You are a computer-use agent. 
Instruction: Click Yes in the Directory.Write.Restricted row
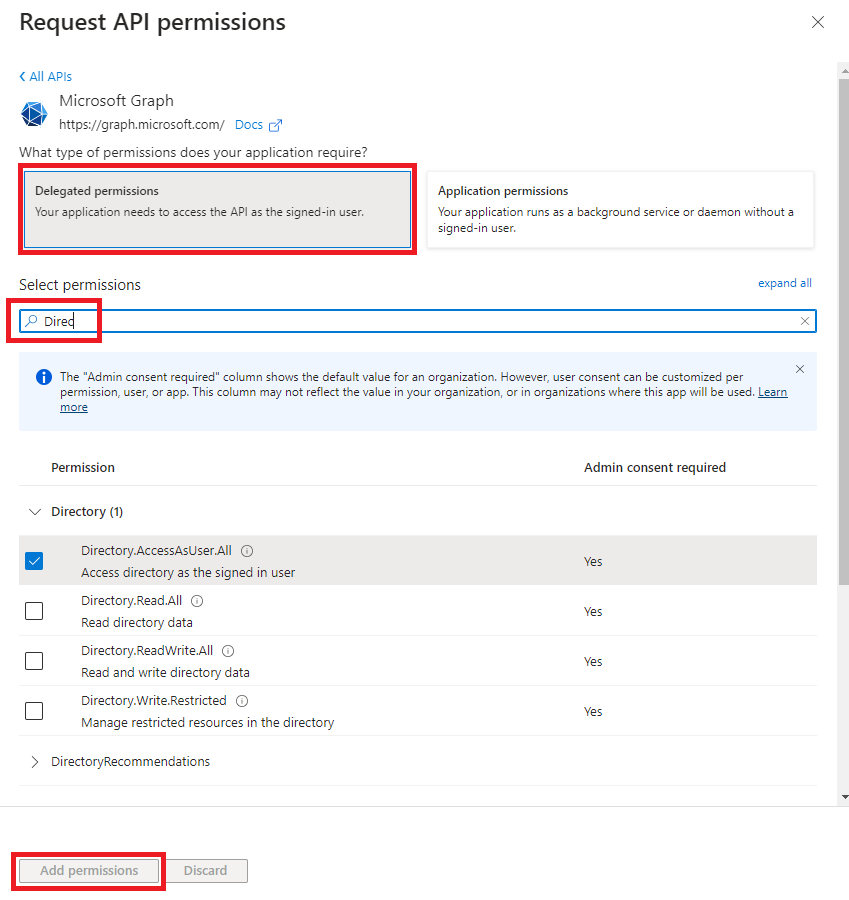pos(593,712)
